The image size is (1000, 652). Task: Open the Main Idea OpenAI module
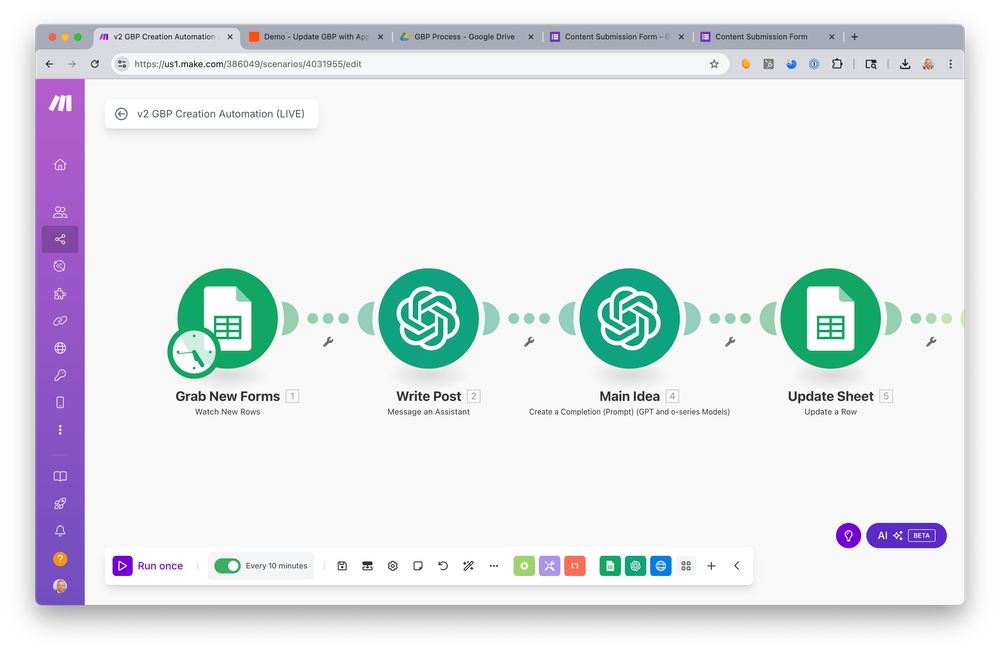click(629, 318)
